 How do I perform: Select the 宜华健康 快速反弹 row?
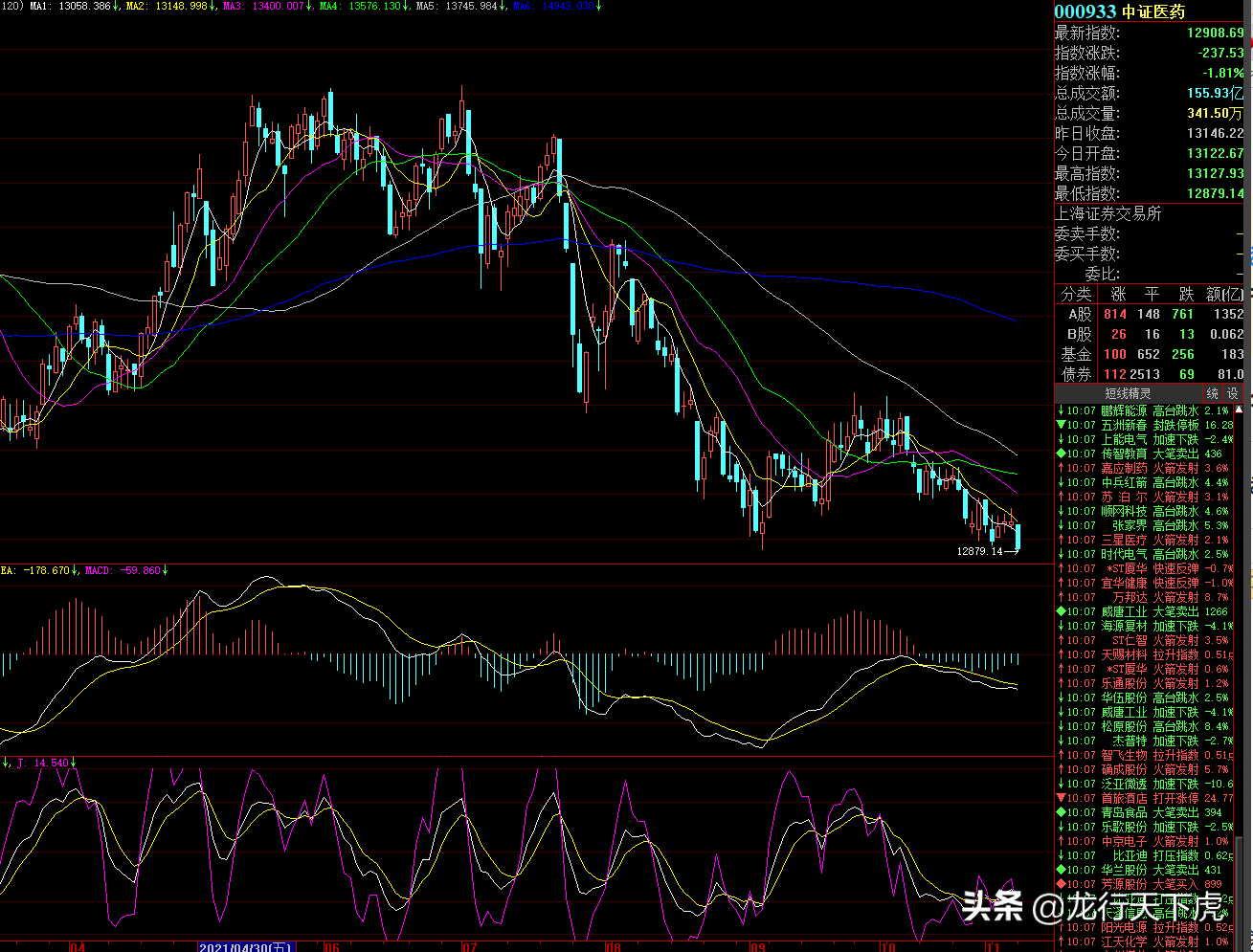(1145, 583)
